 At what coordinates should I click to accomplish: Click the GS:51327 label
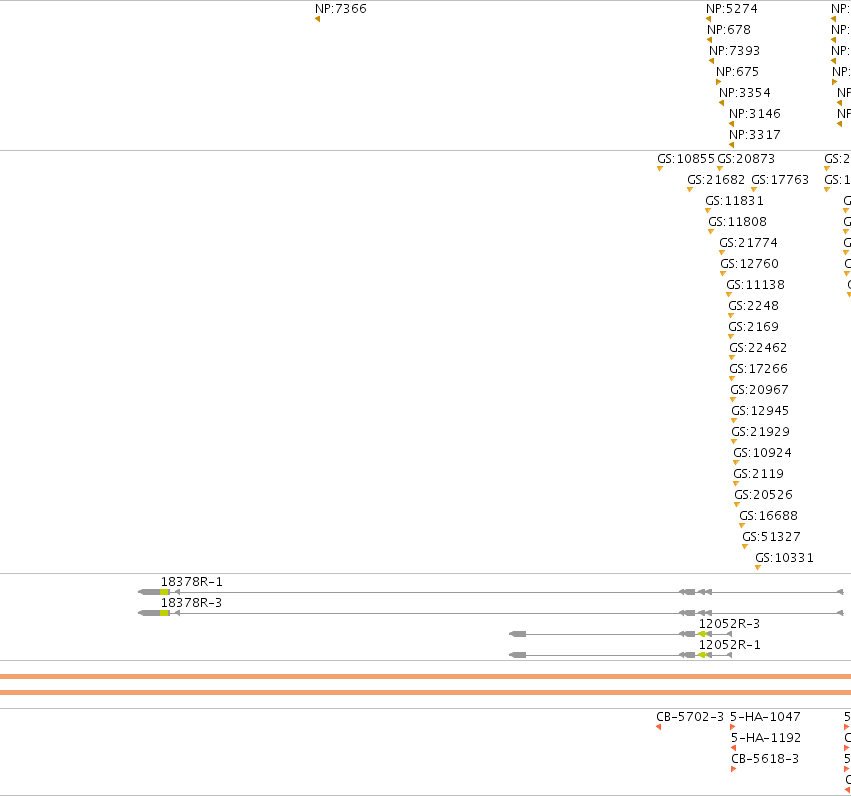pos(771,537)
